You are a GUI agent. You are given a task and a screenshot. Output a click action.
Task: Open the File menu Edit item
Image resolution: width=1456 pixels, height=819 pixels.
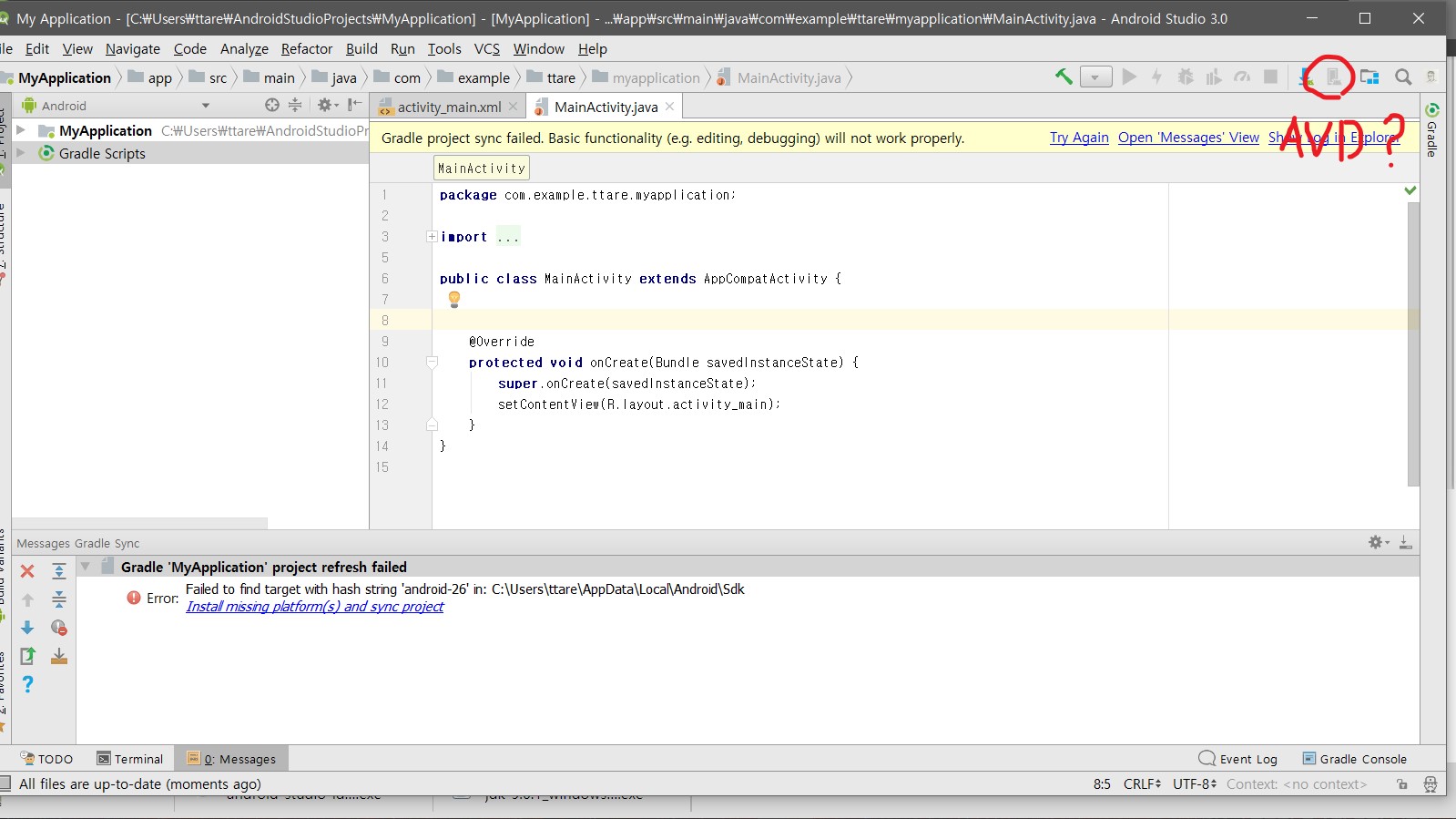(x=37, y=48)
